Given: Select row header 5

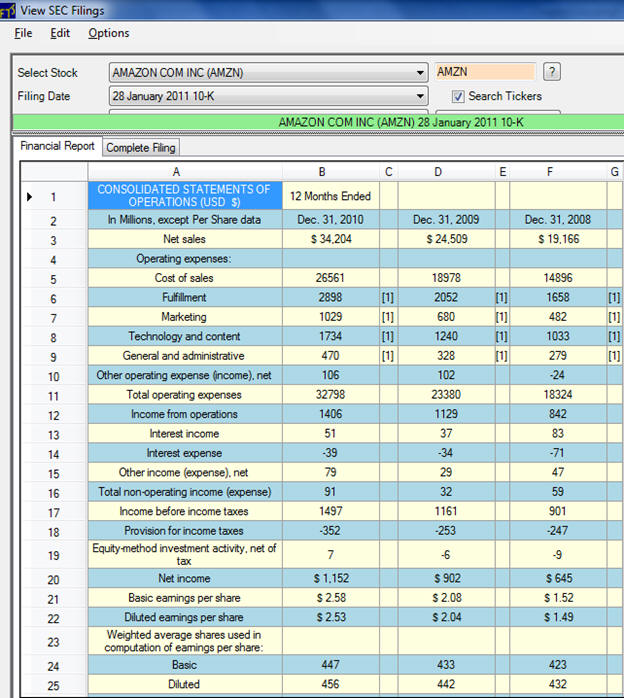Looking at the screenshot, I should click(x=53, y=280).
